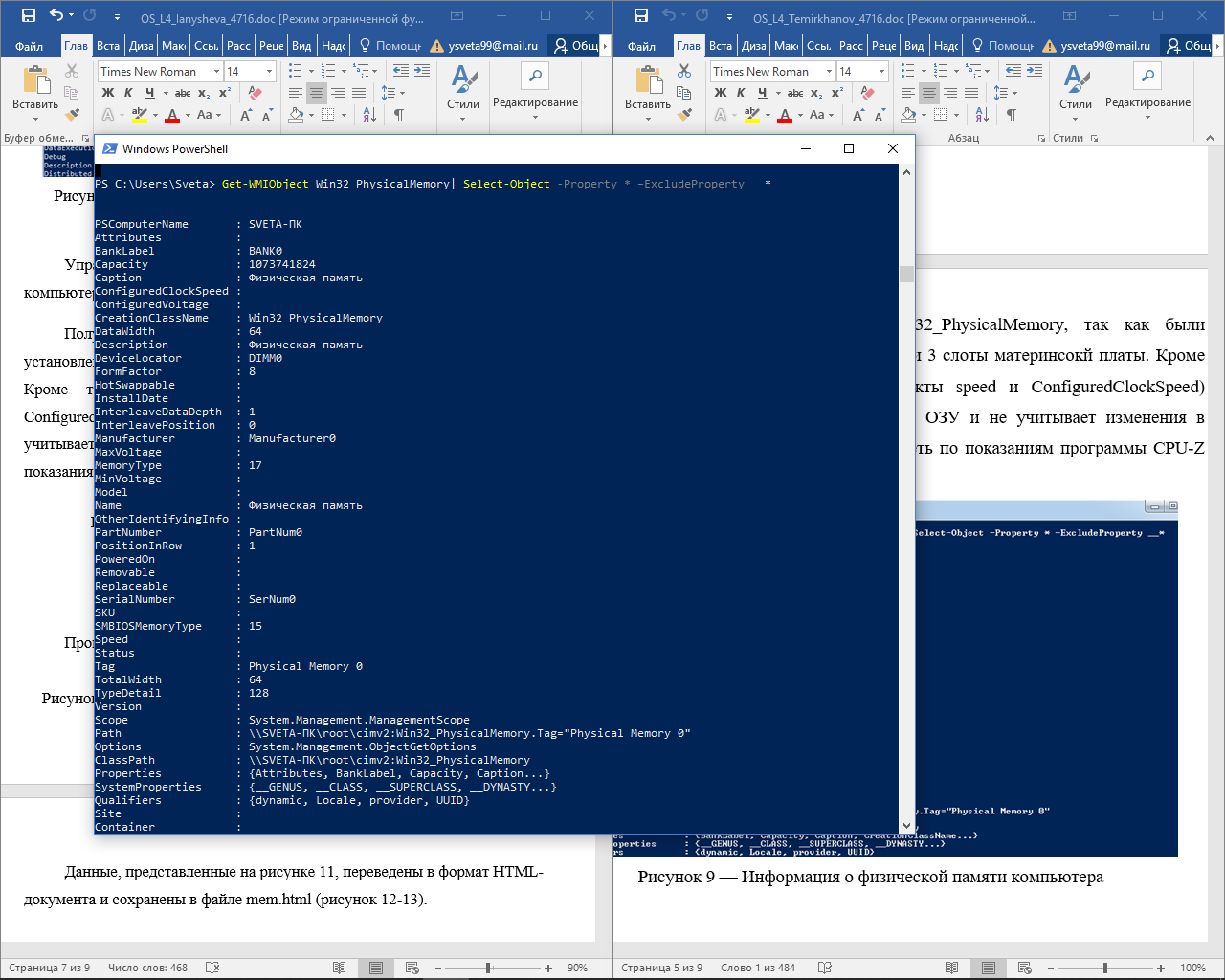This screenshot has width=1225, height=980.
Task: Open Дизайн tab in right Word window
Action: point(754,46)
